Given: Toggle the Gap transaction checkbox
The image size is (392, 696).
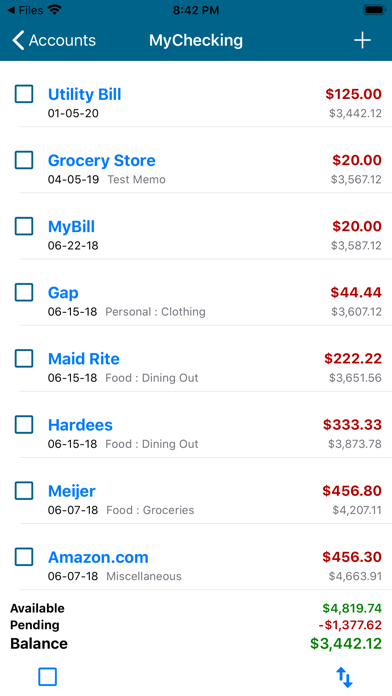Looking at the screenshot, I should click(x=24, y=293).
